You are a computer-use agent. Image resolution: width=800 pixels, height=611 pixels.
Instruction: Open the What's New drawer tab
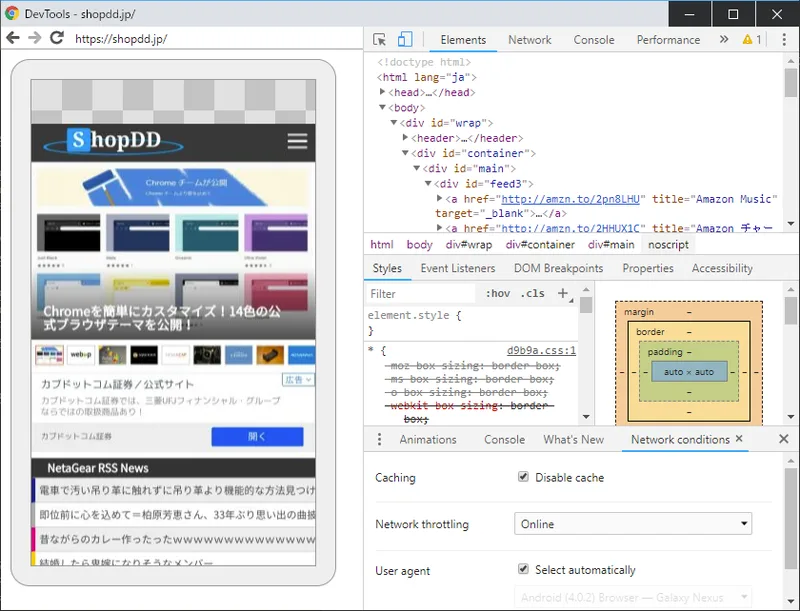tap(574, 439)
